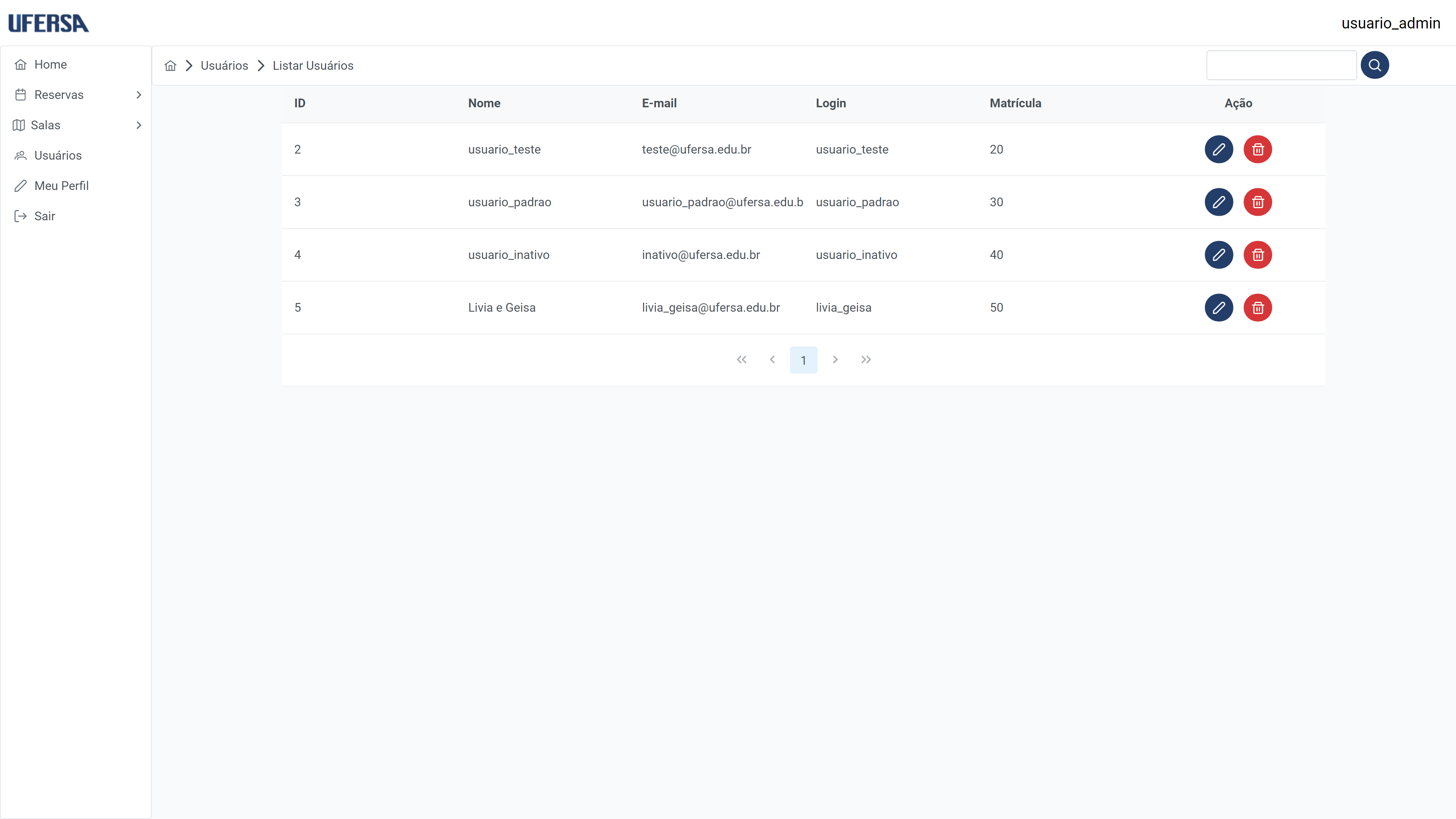Expand the Reservas submenu chevron

click(x=138, y=95)
